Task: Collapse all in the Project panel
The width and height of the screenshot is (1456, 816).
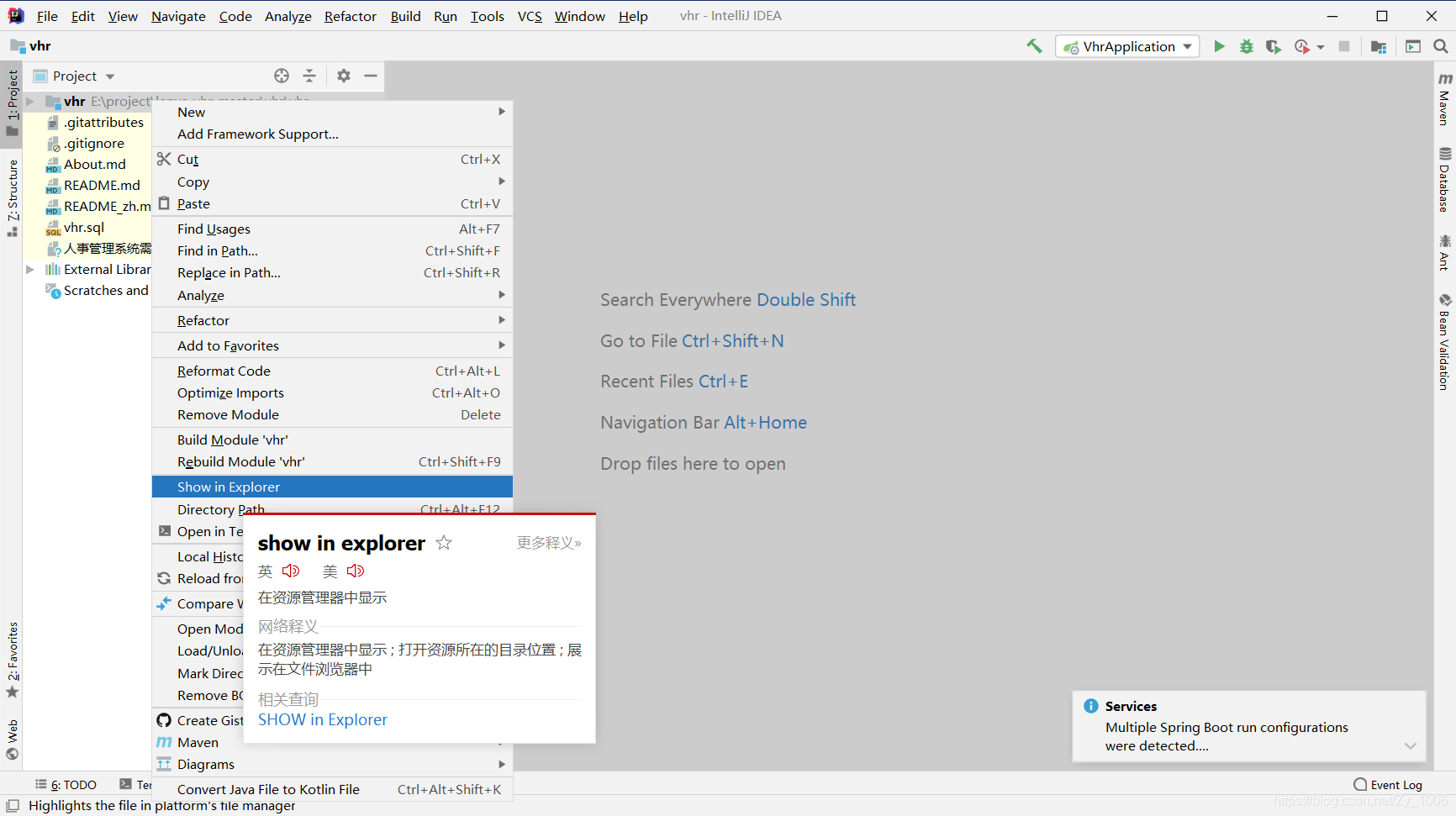Action: [x=309, y=76]
